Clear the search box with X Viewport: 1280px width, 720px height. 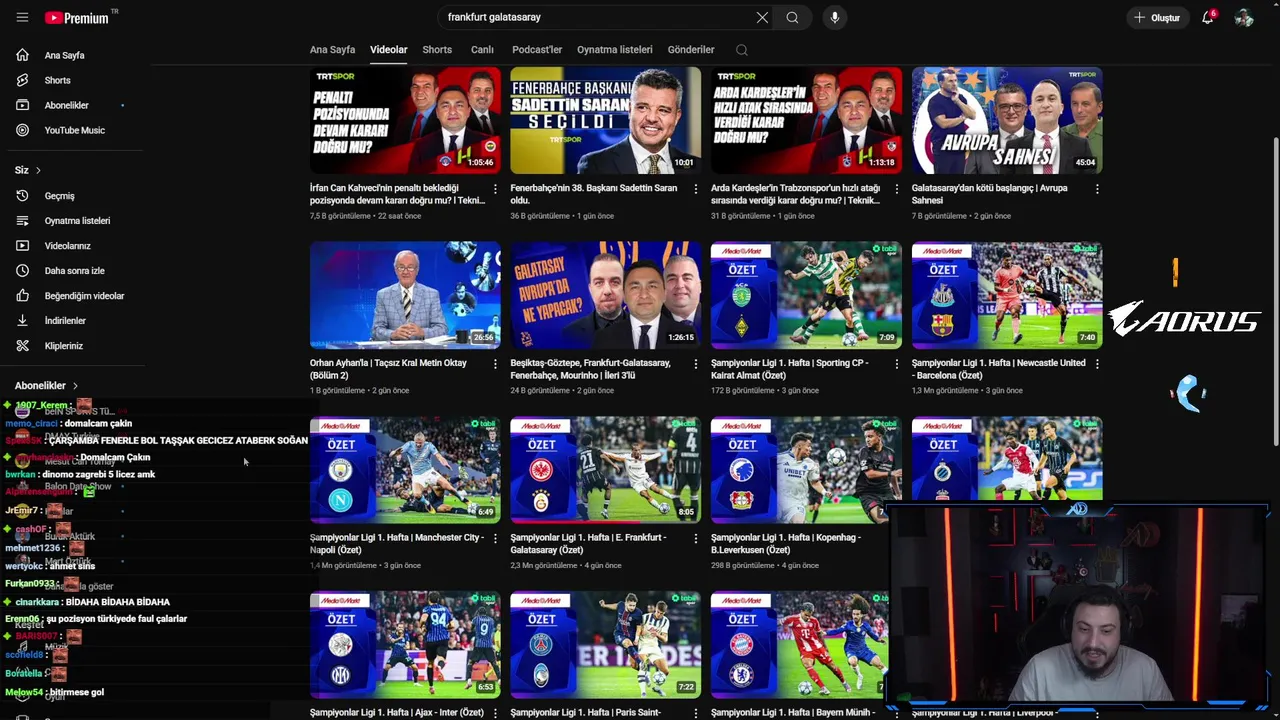click(762, 17)
